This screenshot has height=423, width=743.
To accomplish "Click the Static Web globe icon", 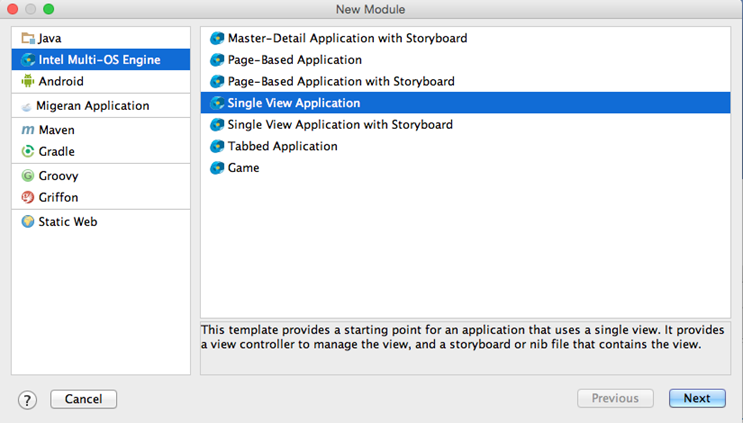I will [28, 221].
